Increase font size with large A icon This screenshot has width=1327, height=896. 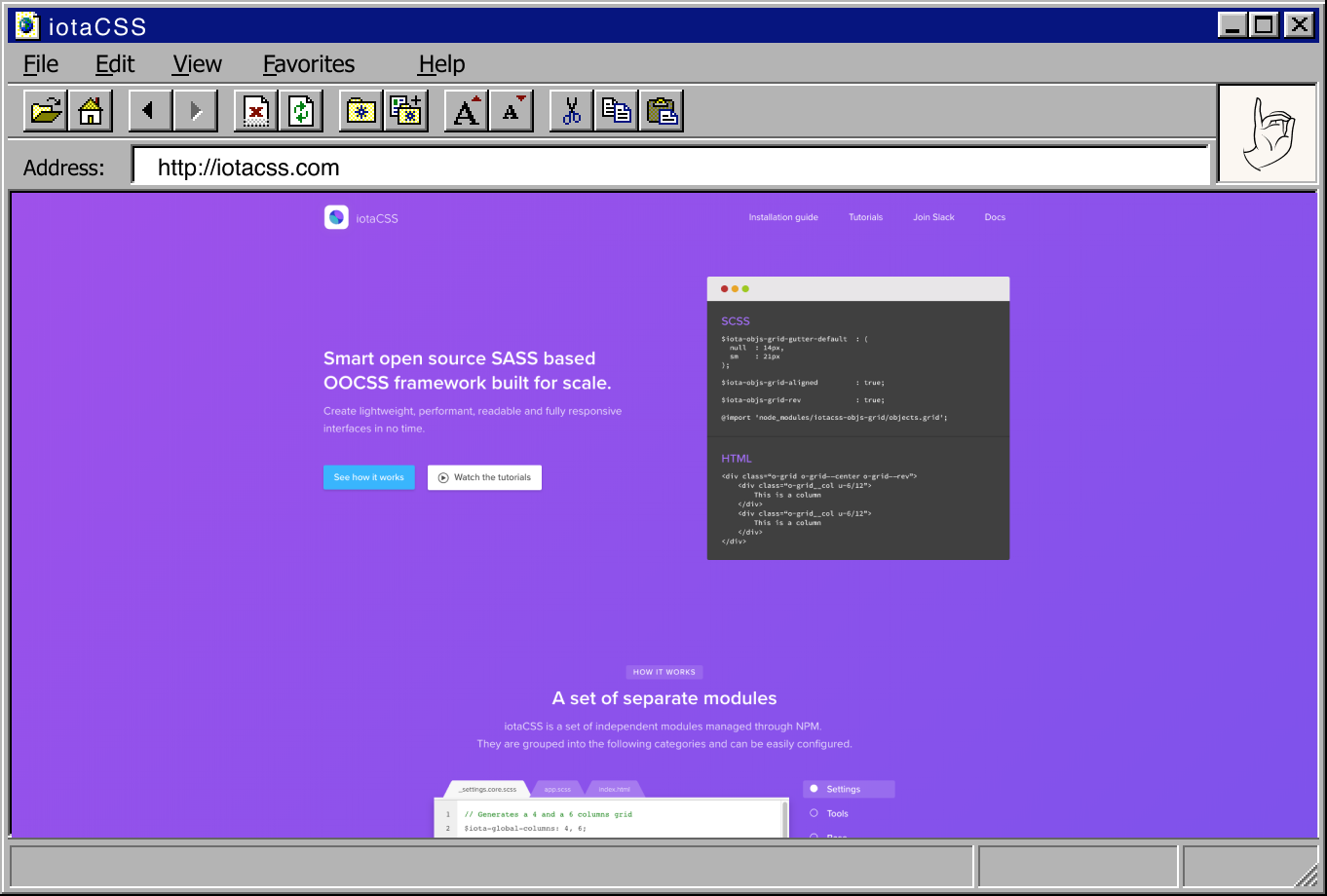coord(467,111)
